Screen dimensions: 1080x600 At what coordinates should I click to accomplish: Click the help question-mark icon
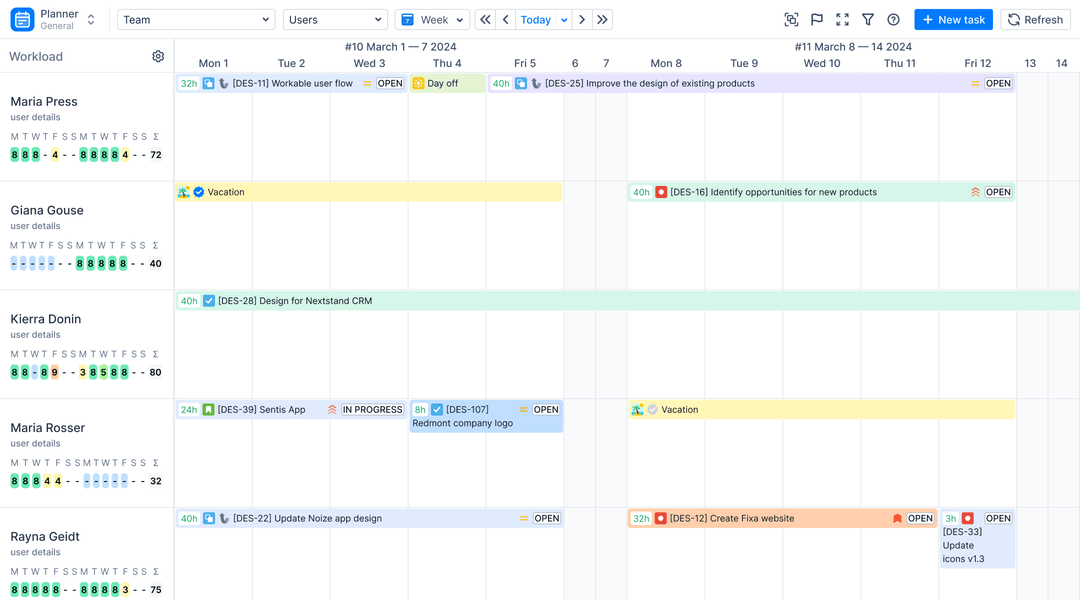click(893, 19)
